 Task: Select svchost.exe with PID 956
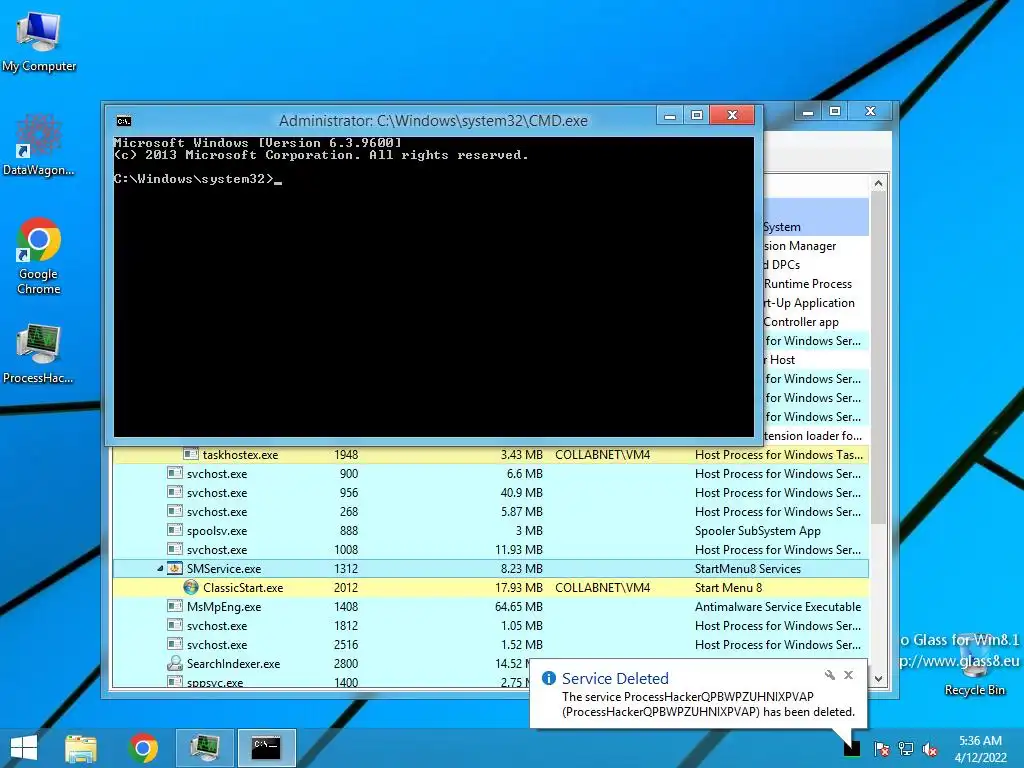click(x=217, y=492)
